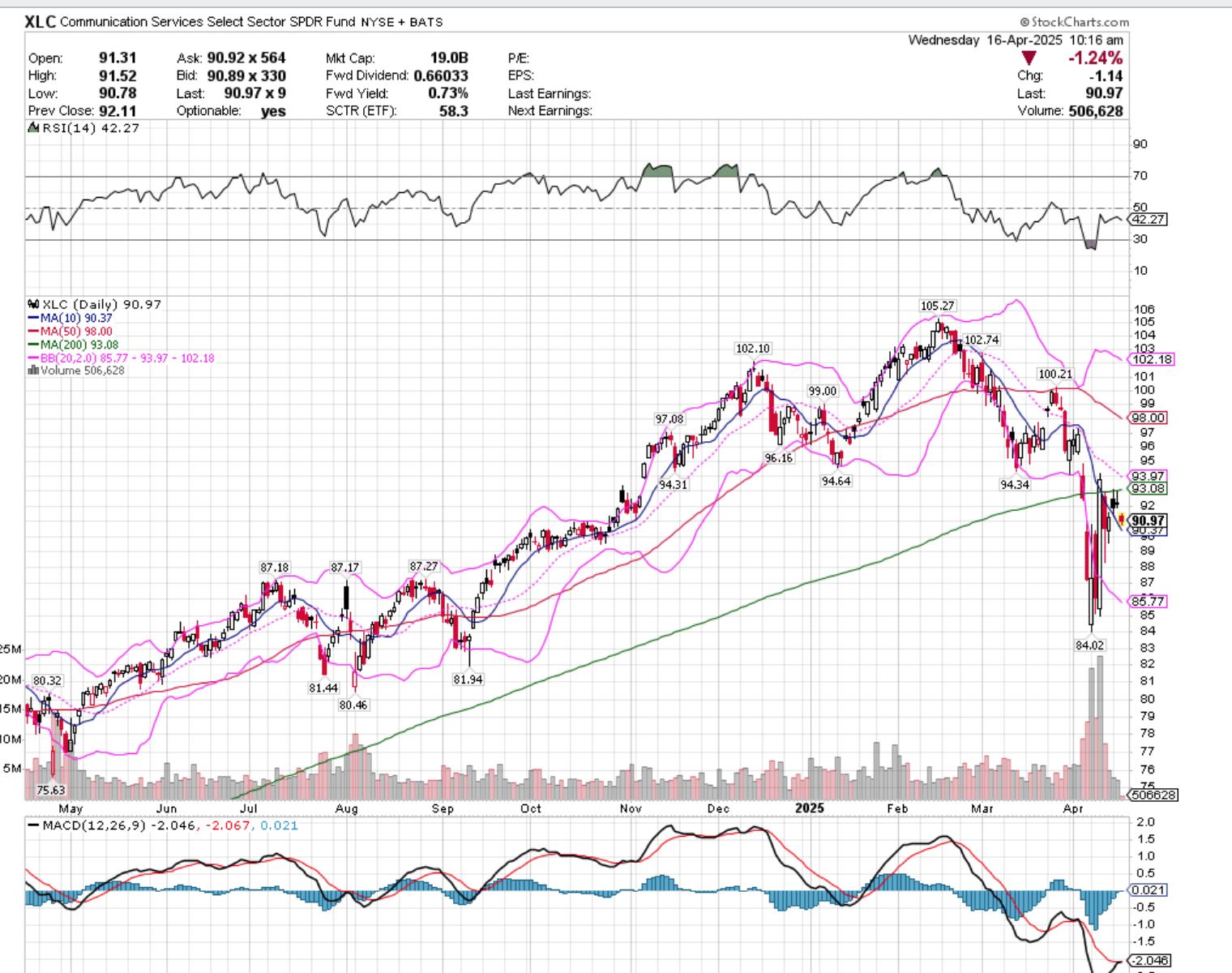Click the 102.74 price label
The height and width of the screenshot is (973, 1232).
coord(982,341)
